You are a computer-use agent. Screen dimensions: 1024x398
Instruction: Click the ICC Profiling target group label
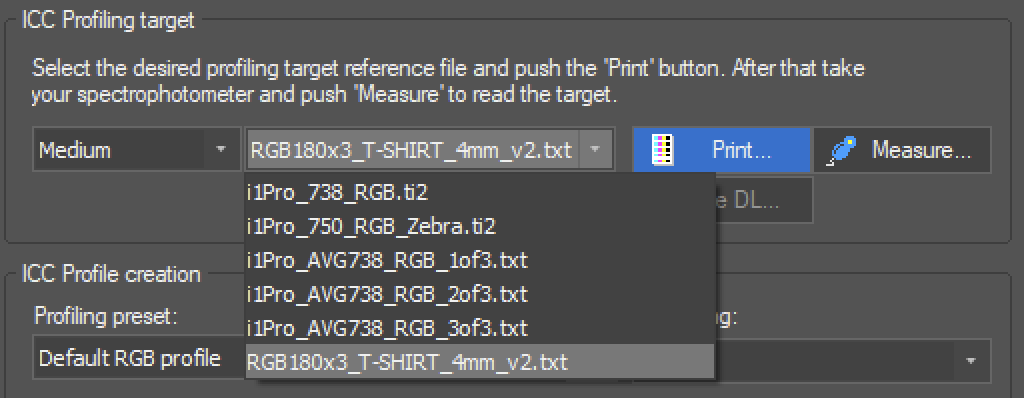coord(108,20)
